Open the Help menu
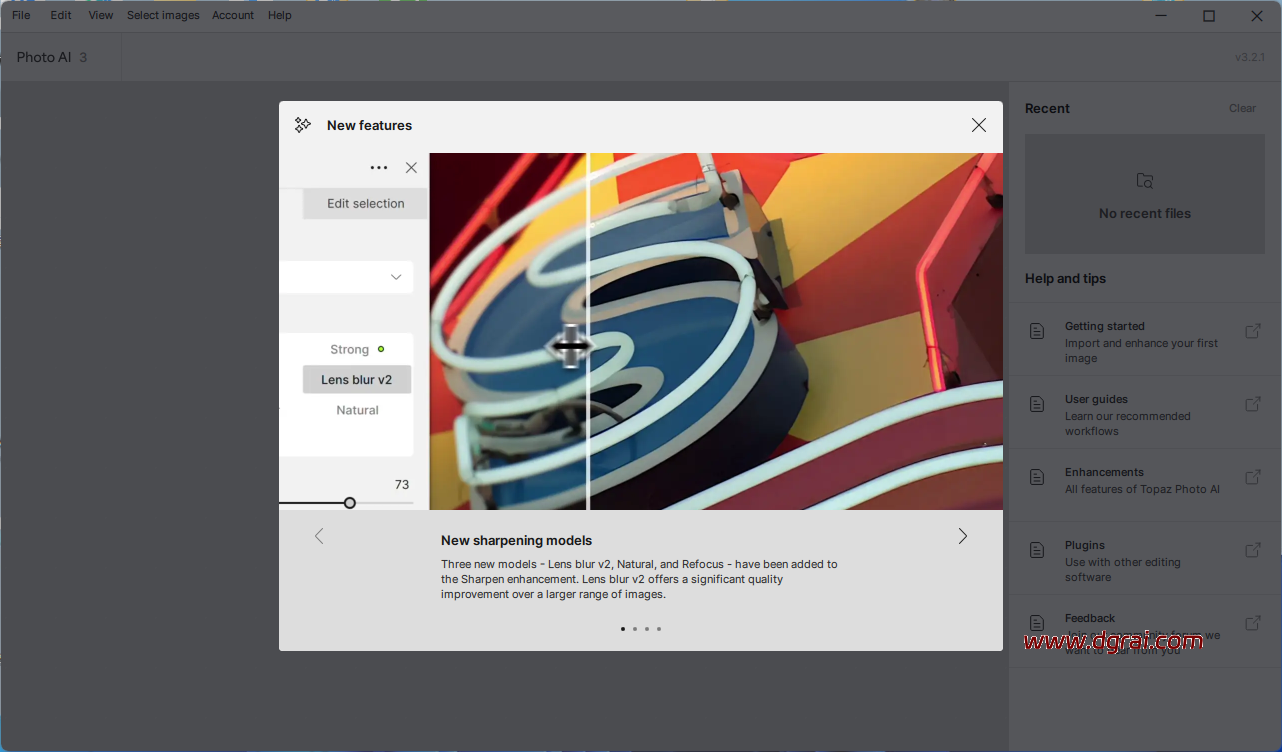1282x752 pixels. pyautogui.click(x=280, y=15)
